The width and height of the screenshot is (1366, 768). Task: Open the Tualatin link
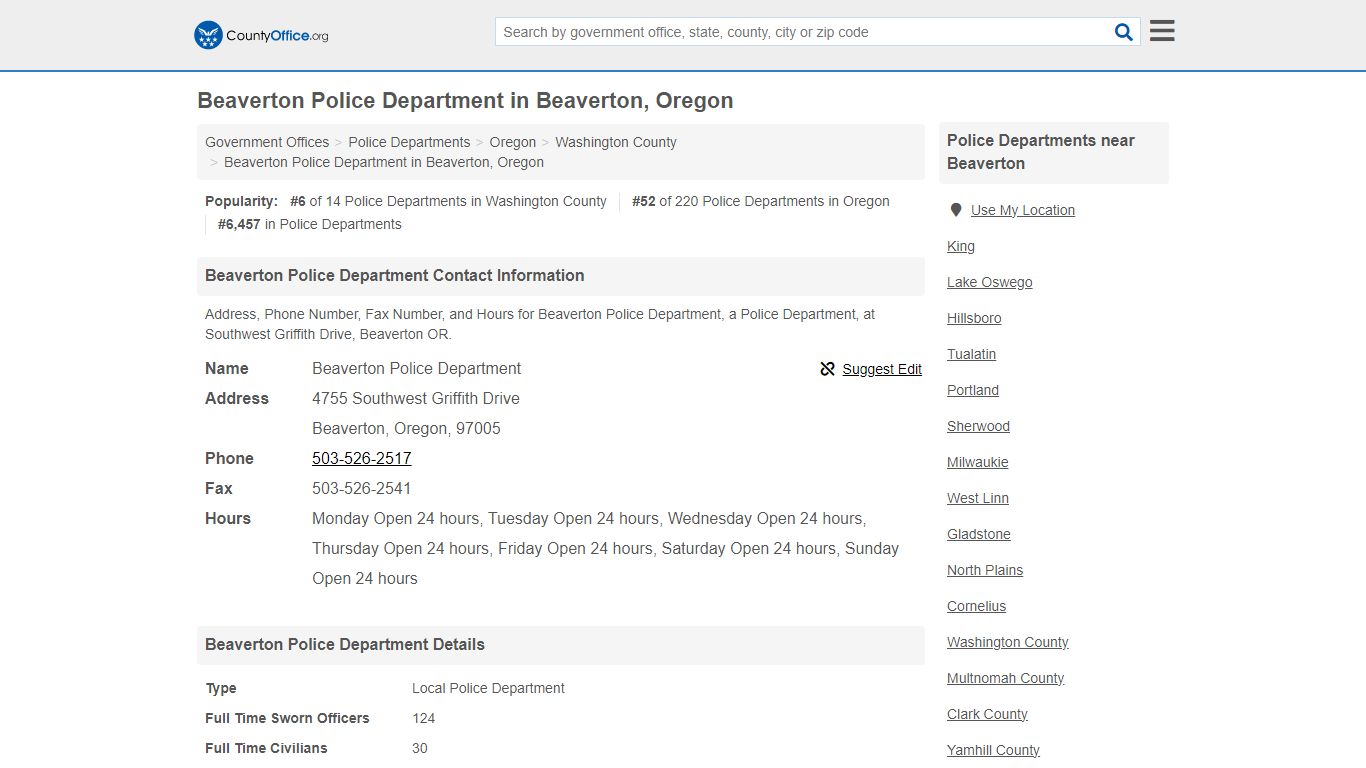pos(972,354)
